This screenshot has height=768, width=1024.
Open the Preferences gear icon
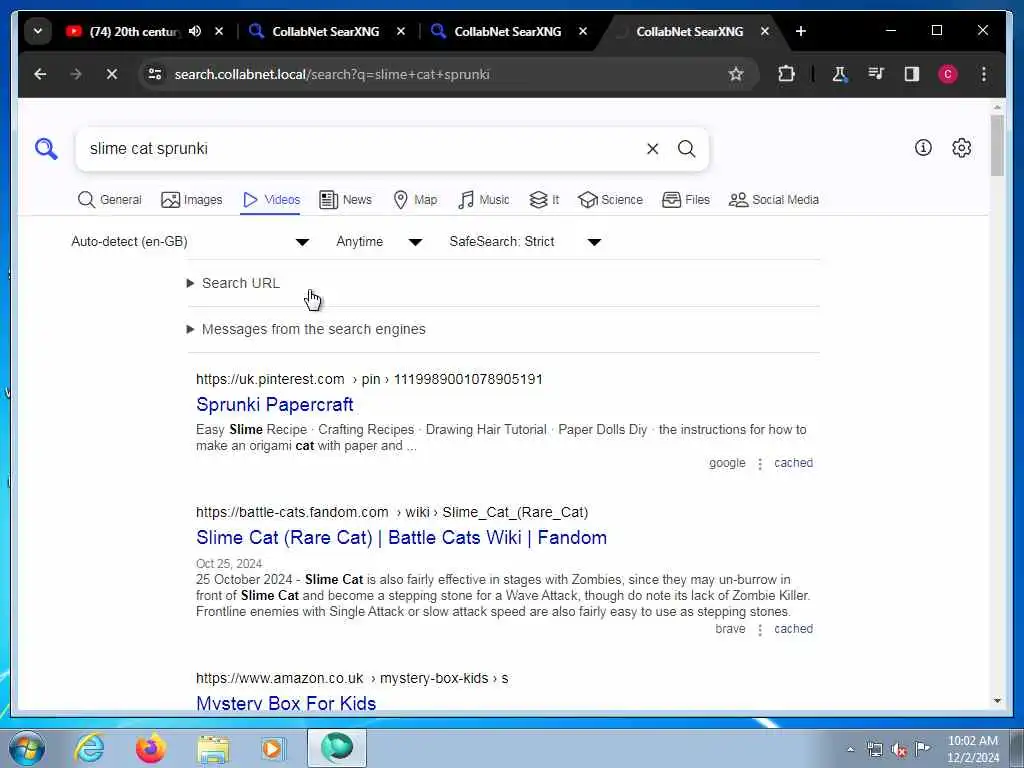pos(961,148)
